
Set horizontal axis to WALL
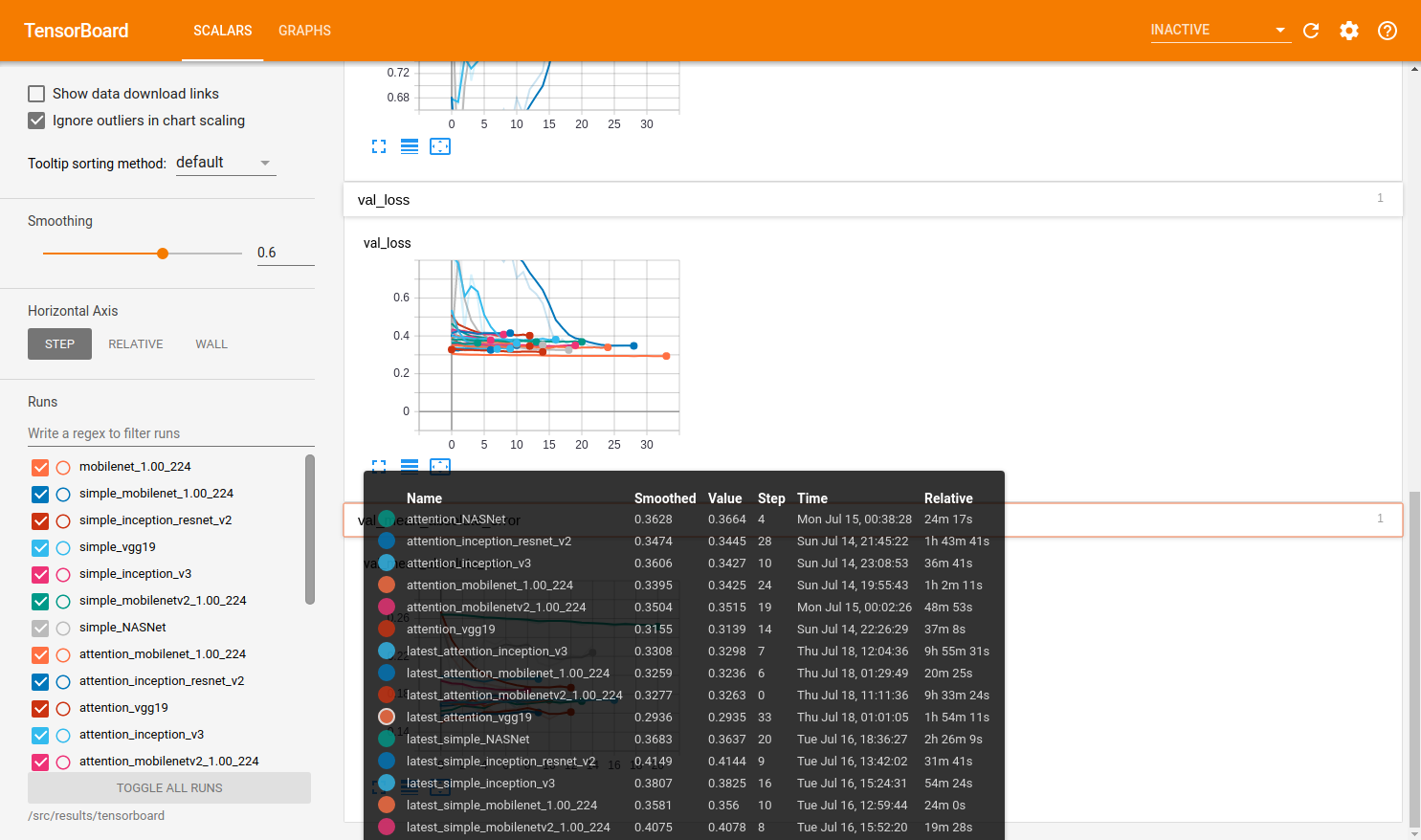click(211, 344)
